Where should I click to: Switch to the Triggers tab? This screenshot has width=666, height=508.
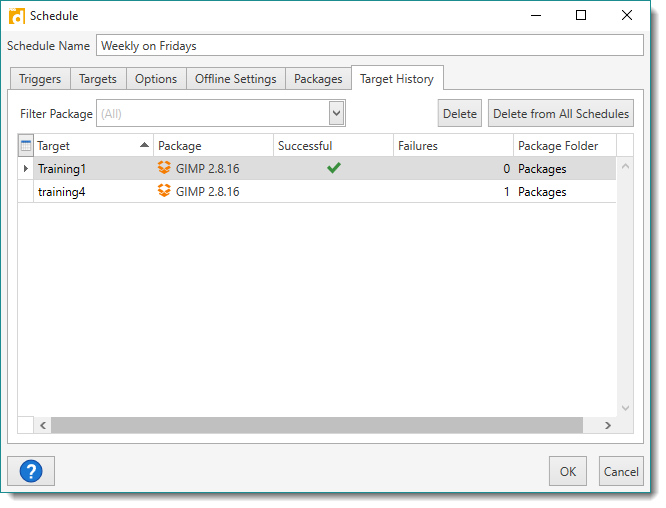pyautogui.click(x=39, y=79)
